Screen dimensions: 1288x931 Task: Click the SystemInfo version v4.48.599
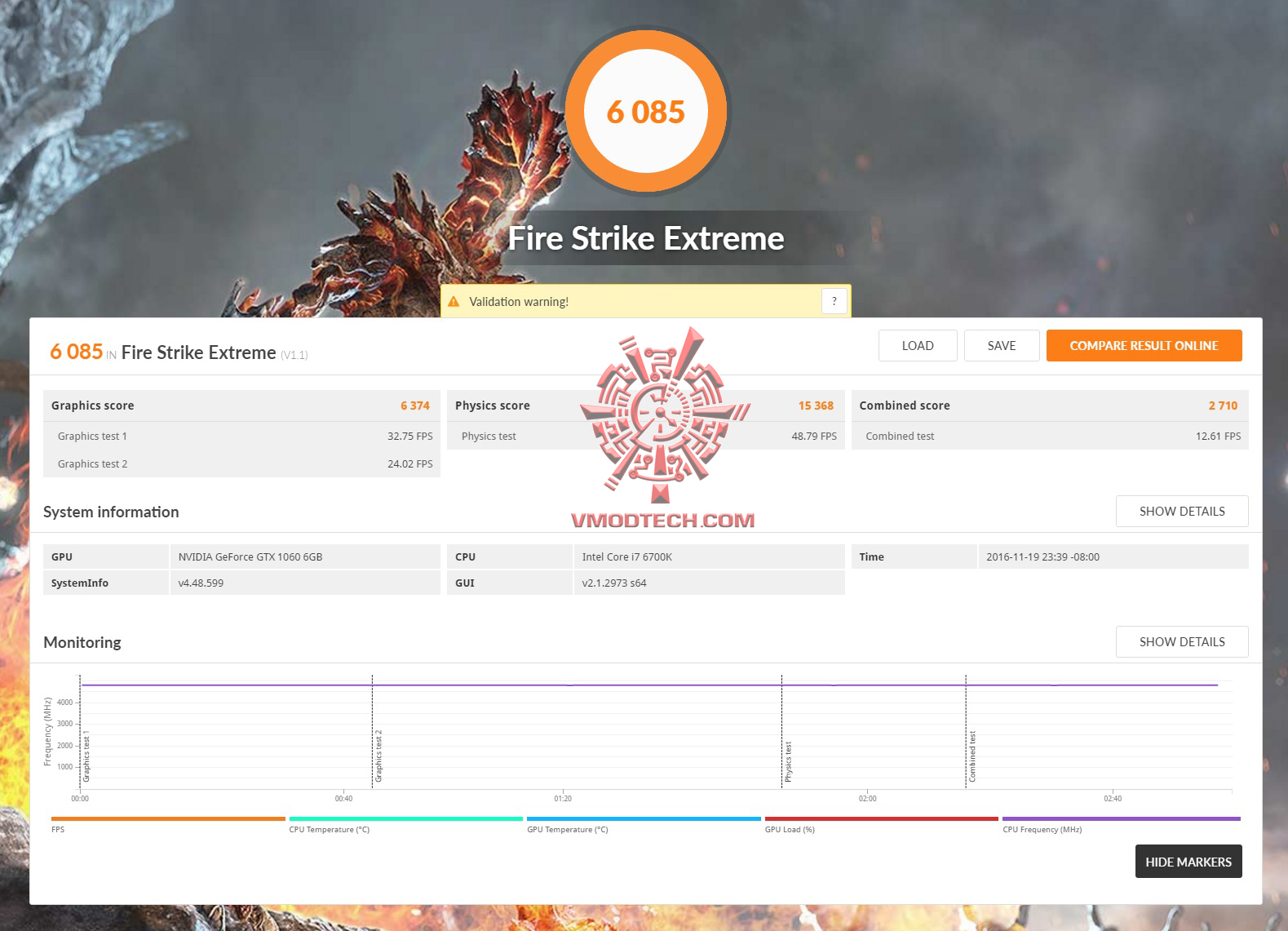pos(201,583)
